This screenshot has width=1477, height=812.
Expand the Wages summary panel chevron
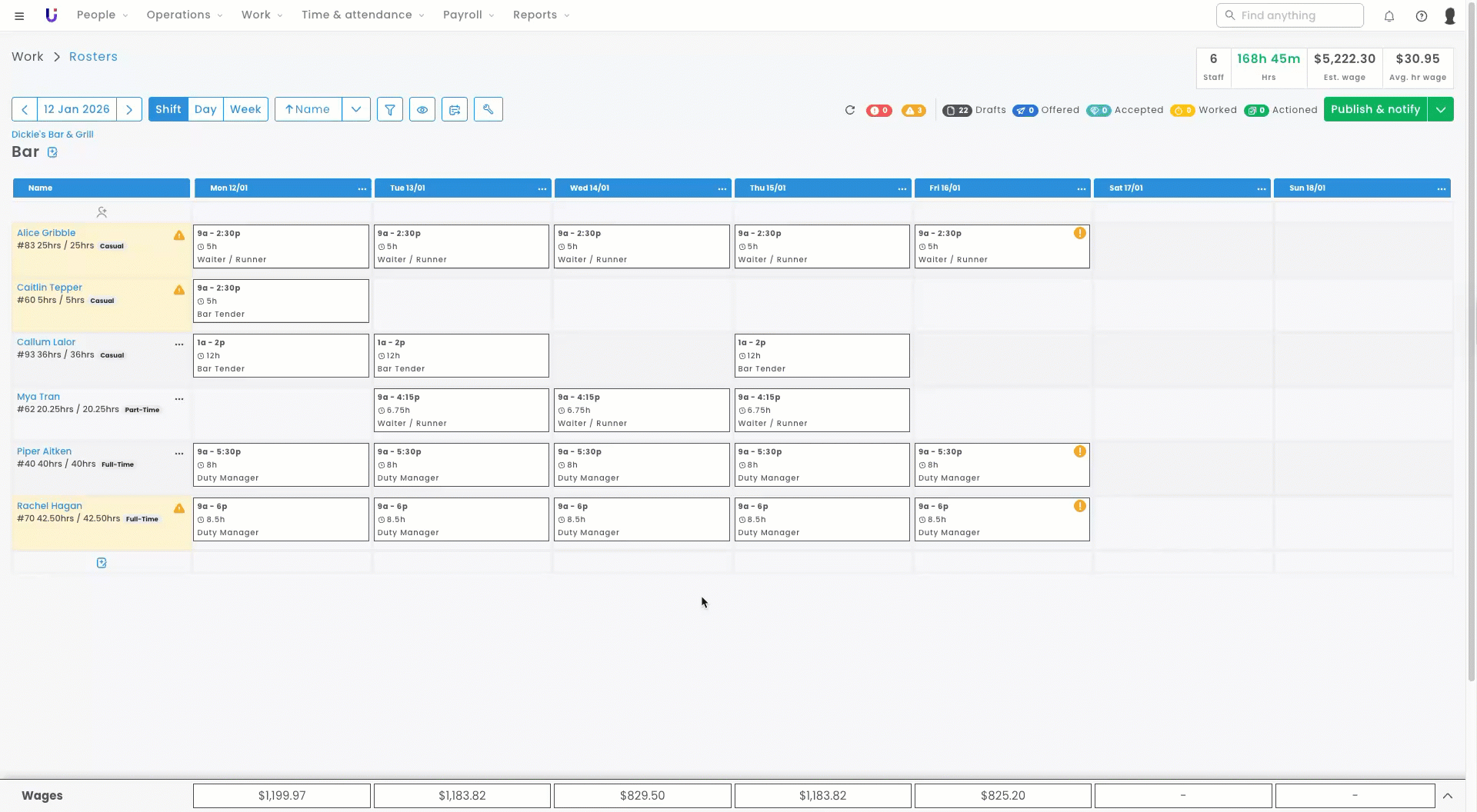[1447, 796]
